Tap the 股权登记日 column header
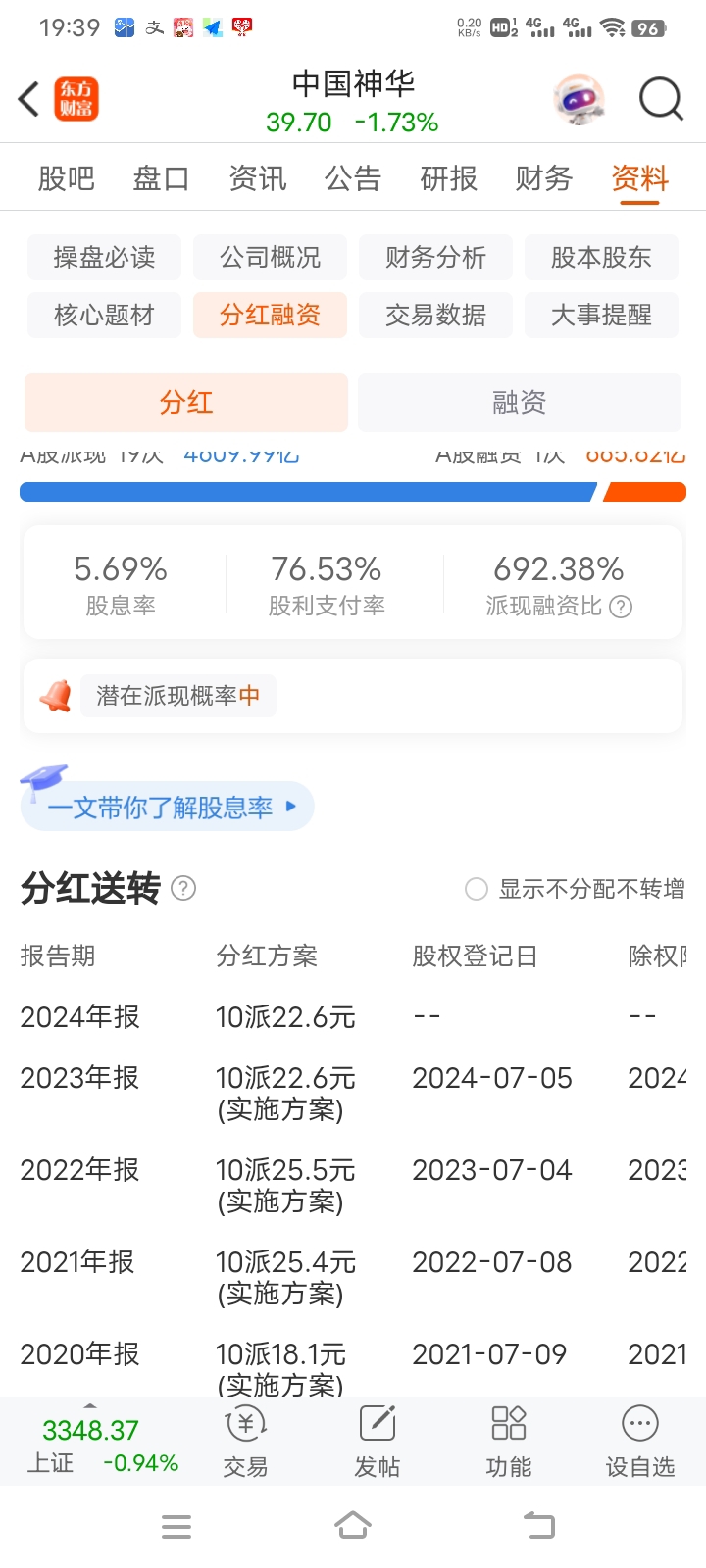The image size is (706, 1568). [x=475, y=955]
